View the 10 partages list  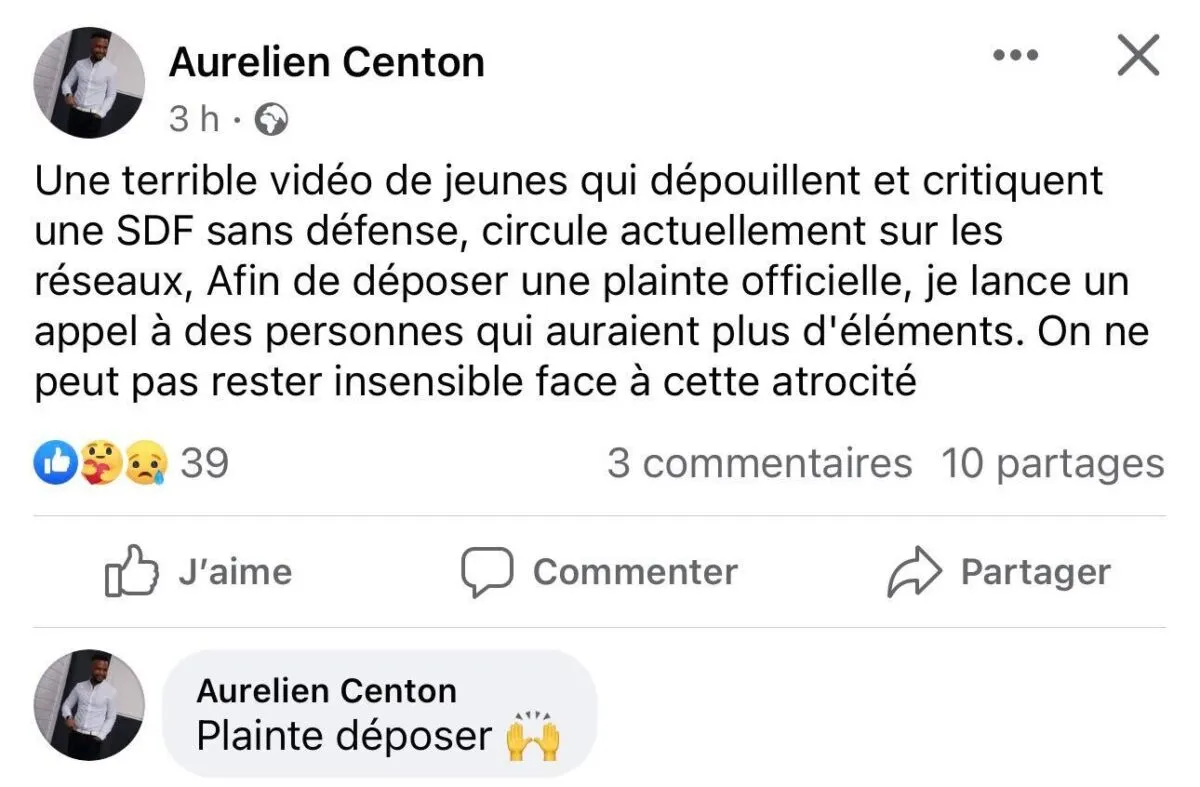[x=1052, y=464]
